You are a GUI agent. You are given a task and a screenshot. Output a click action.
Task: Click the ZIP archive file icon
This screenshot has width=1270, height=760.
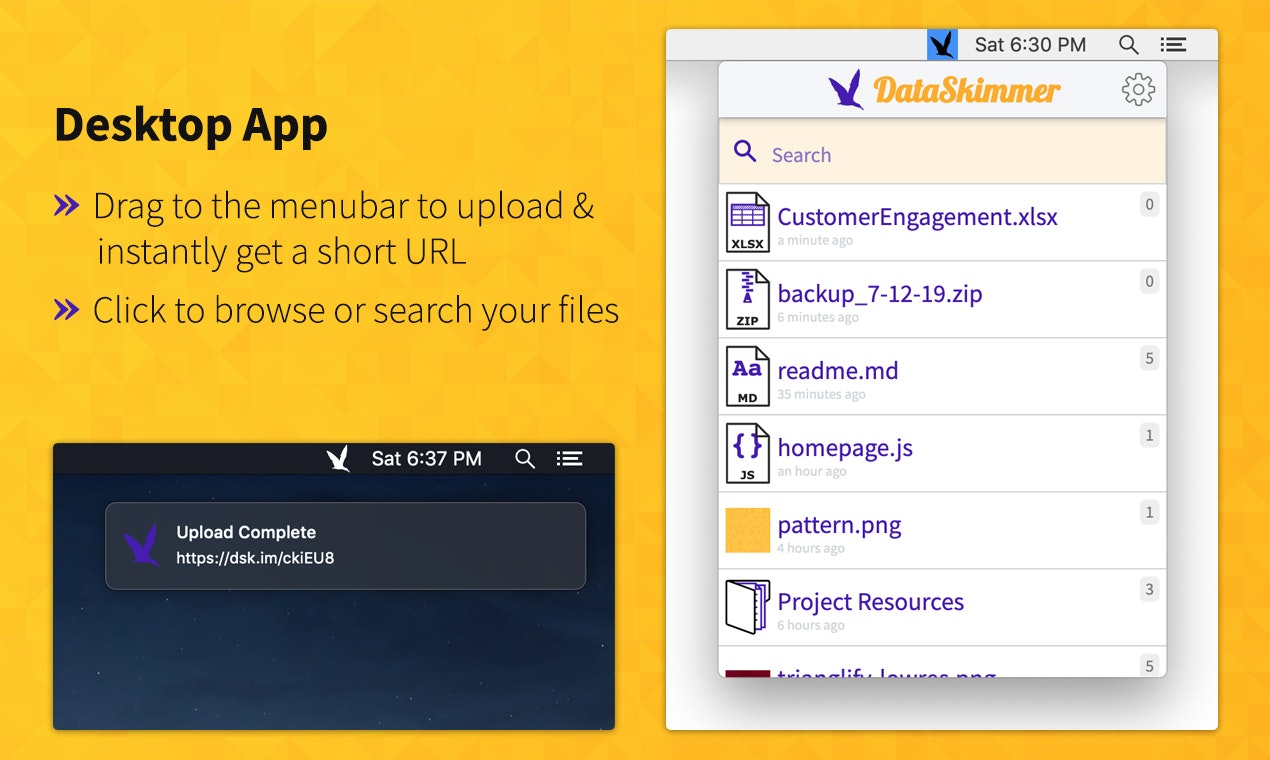pyautogui.click(x=747, y=299)
